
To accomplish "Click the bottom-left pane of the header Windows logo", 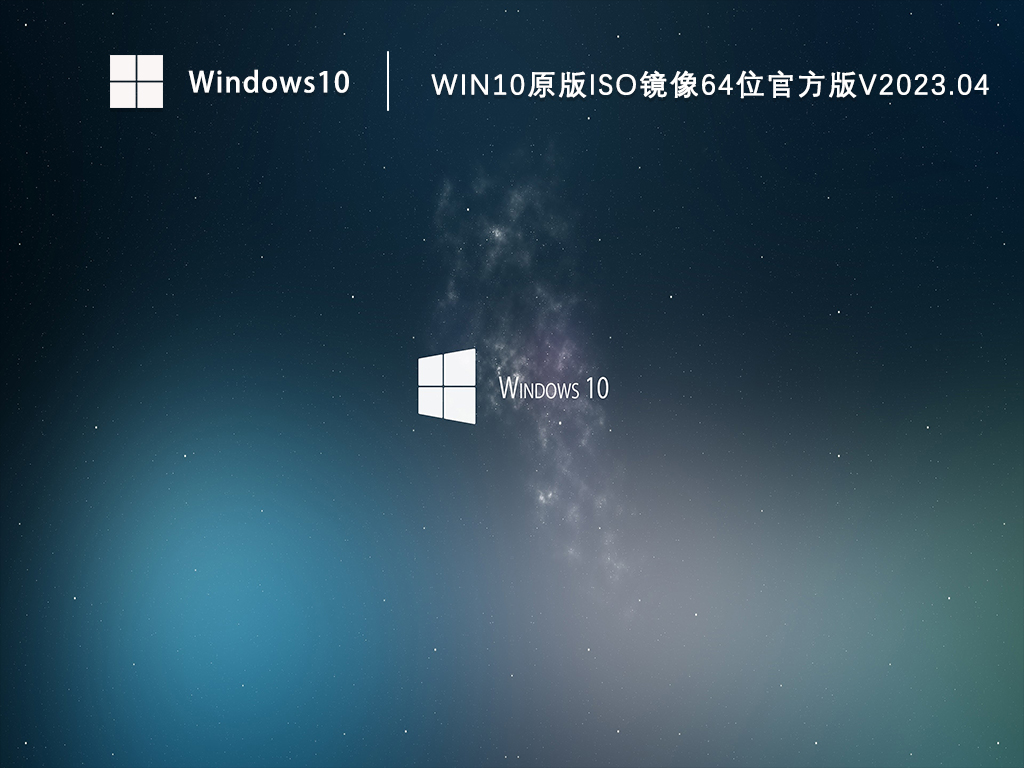I will tap(122, 95).
